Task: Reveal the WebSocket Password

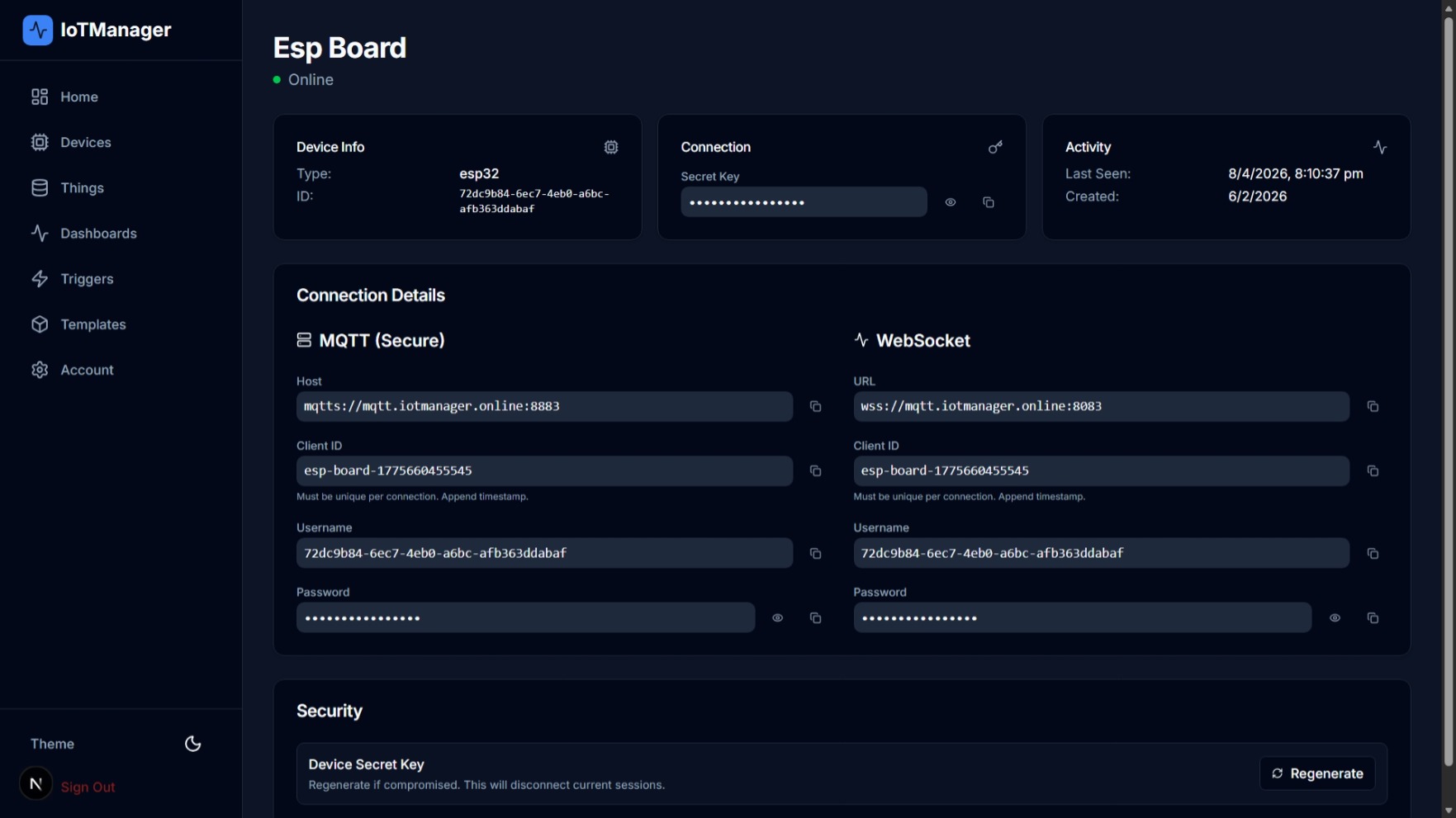Action: click(1335, 617)
